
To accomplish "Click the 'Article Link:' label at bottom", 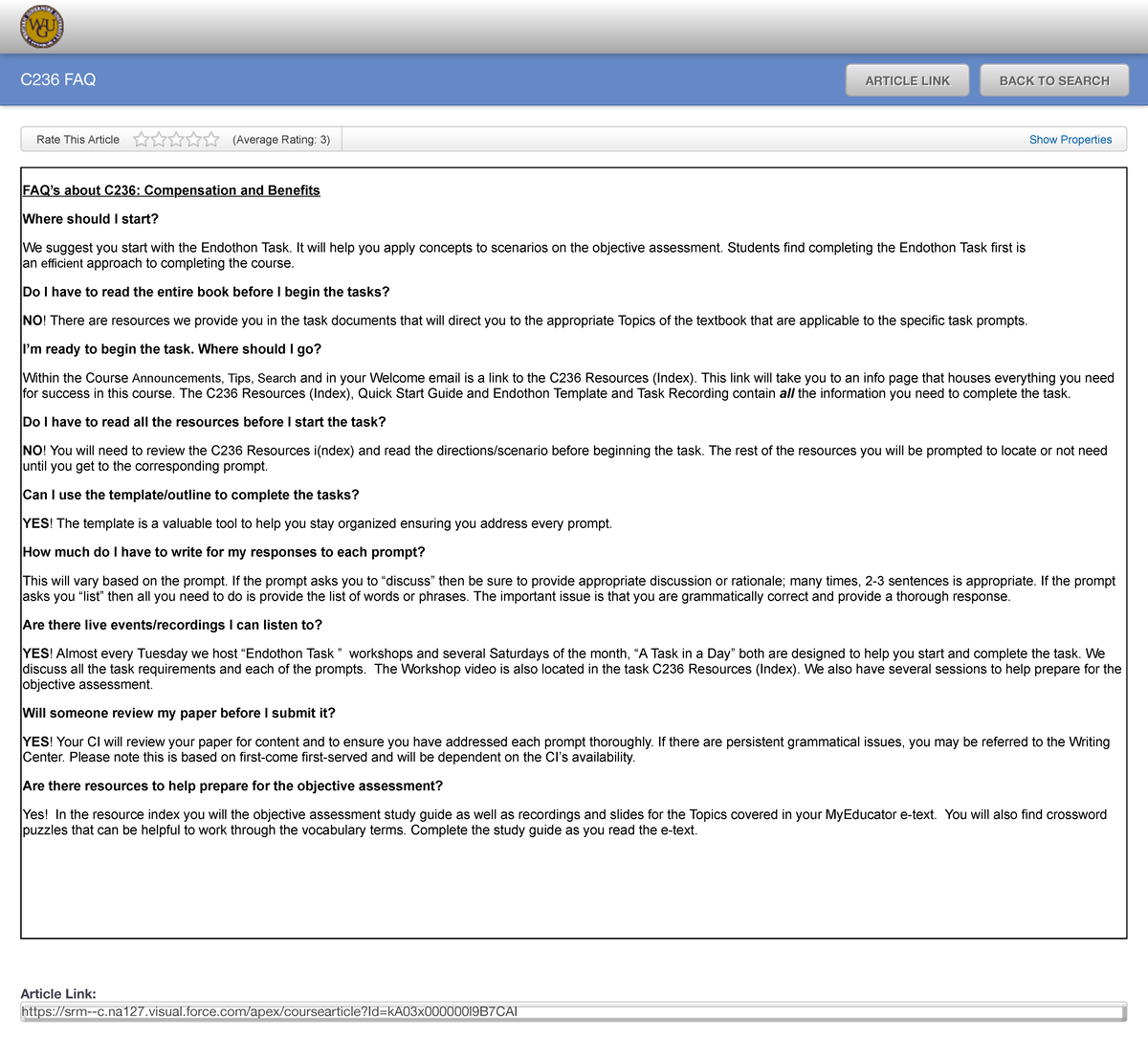I will click(58, 994).
